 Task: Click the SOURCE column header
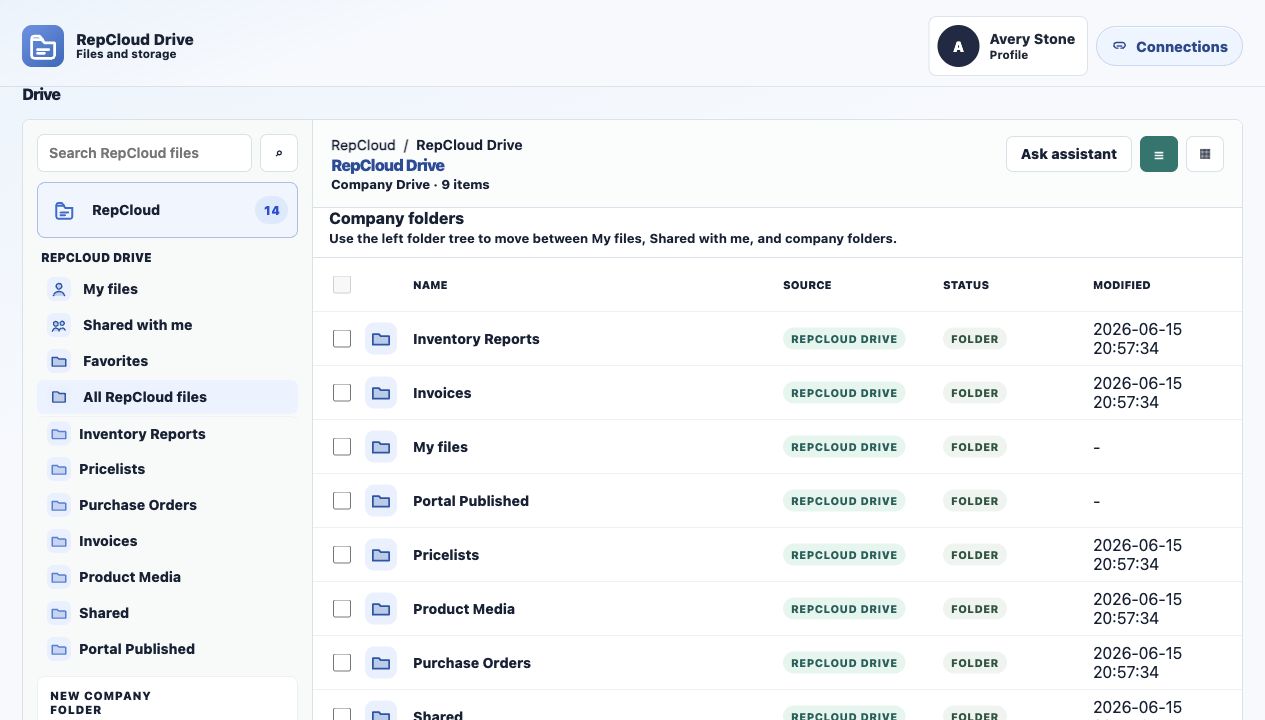click(x=807, y=285)
